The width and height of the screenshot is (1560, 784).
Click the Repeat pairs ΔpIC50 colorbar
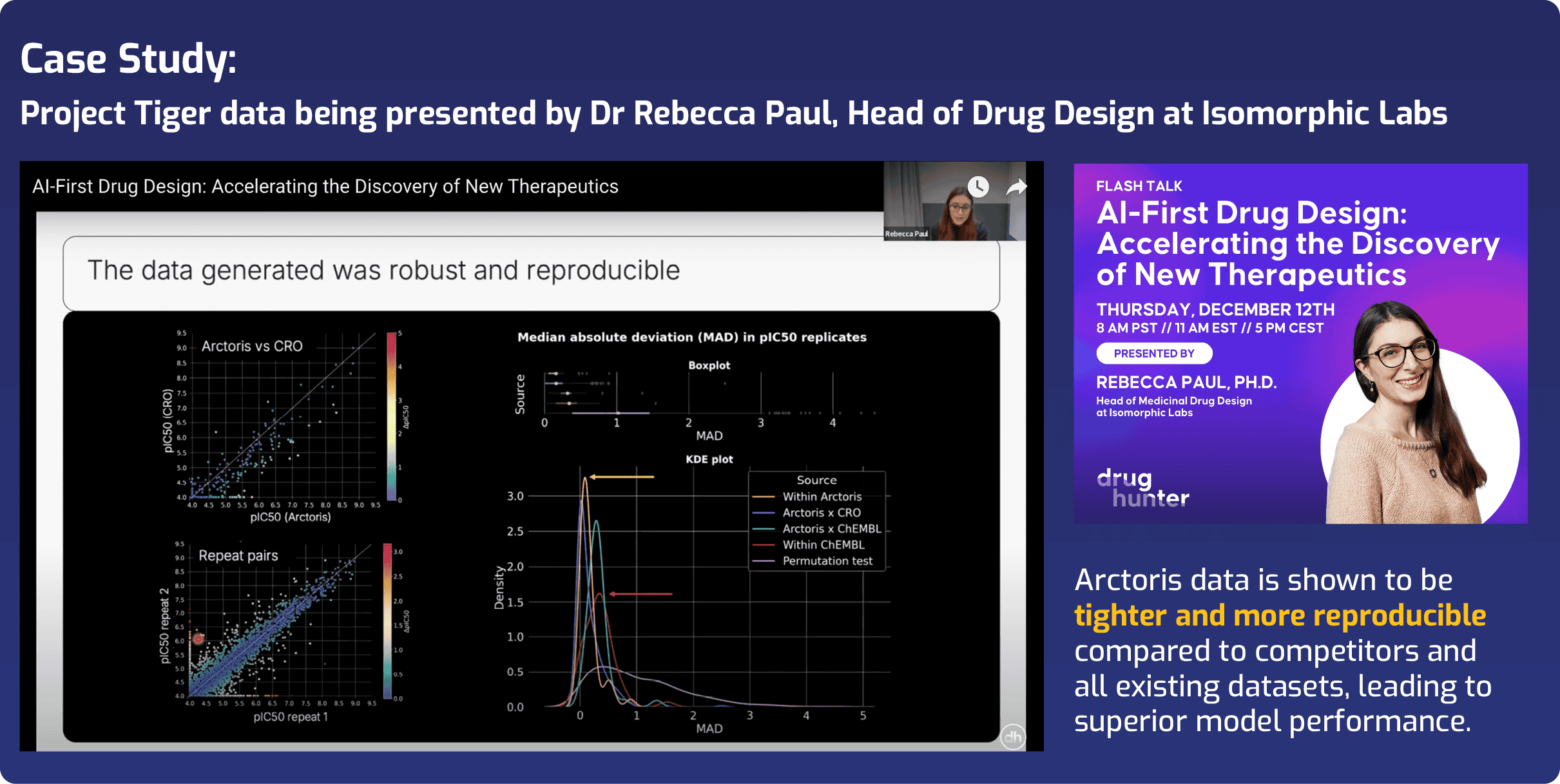click(387, 622)
